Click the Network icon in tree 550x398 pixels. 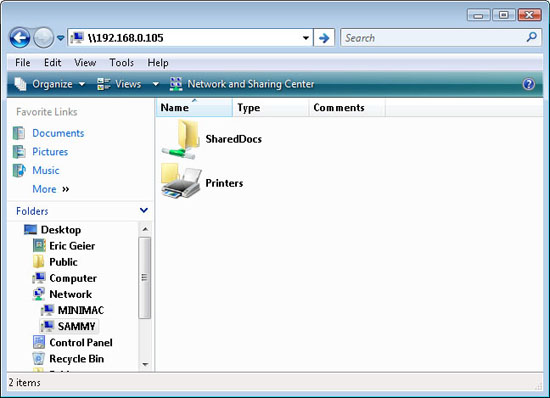pos(39,294)
